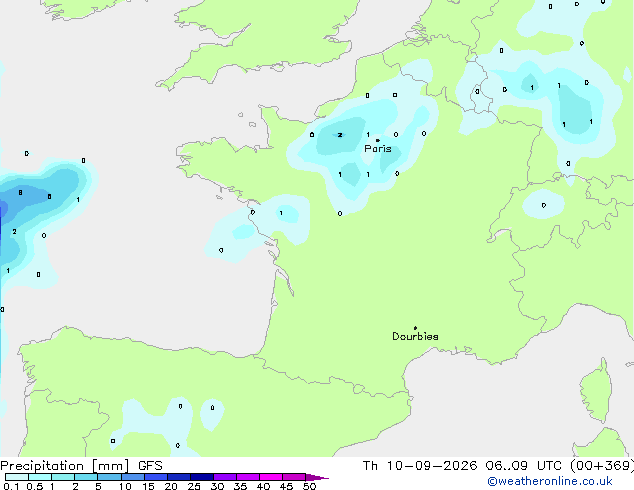Viewport: 634px width, 490px height.
Task: Select the 30–35 mm legend swatch
Action: [x=225, y=477]
